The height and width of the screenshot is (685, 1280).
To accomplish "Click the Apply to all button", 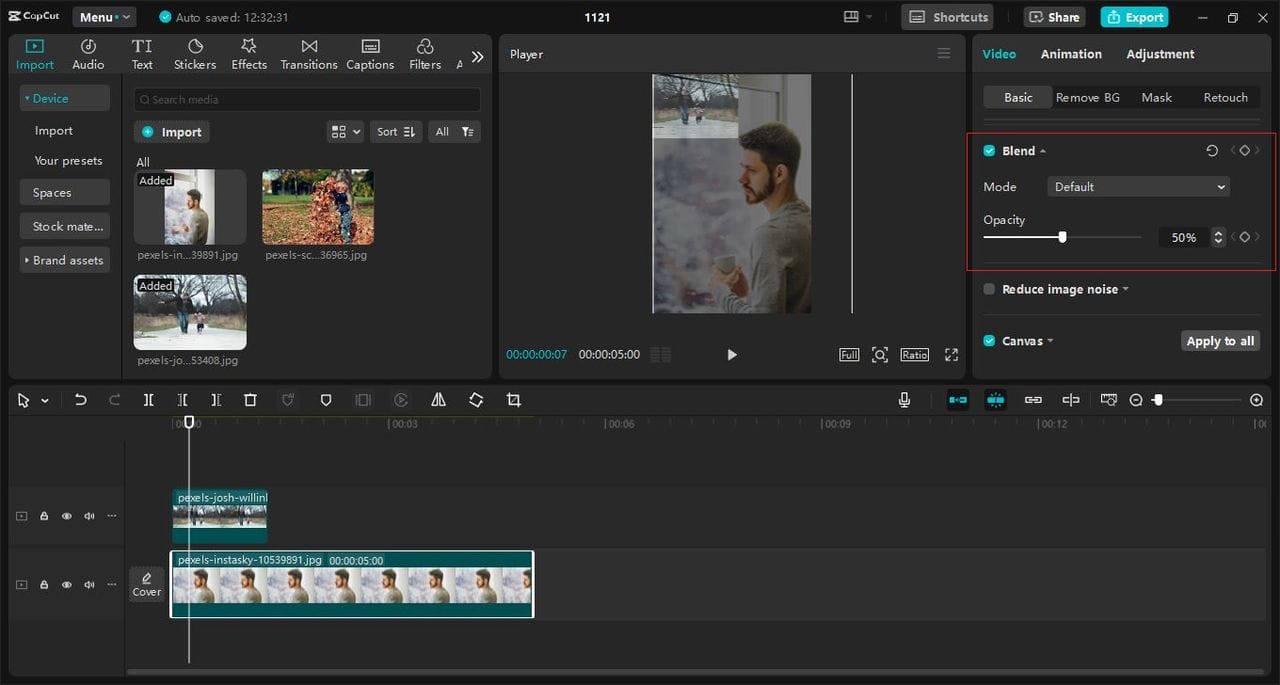I will pos(1220,340).
